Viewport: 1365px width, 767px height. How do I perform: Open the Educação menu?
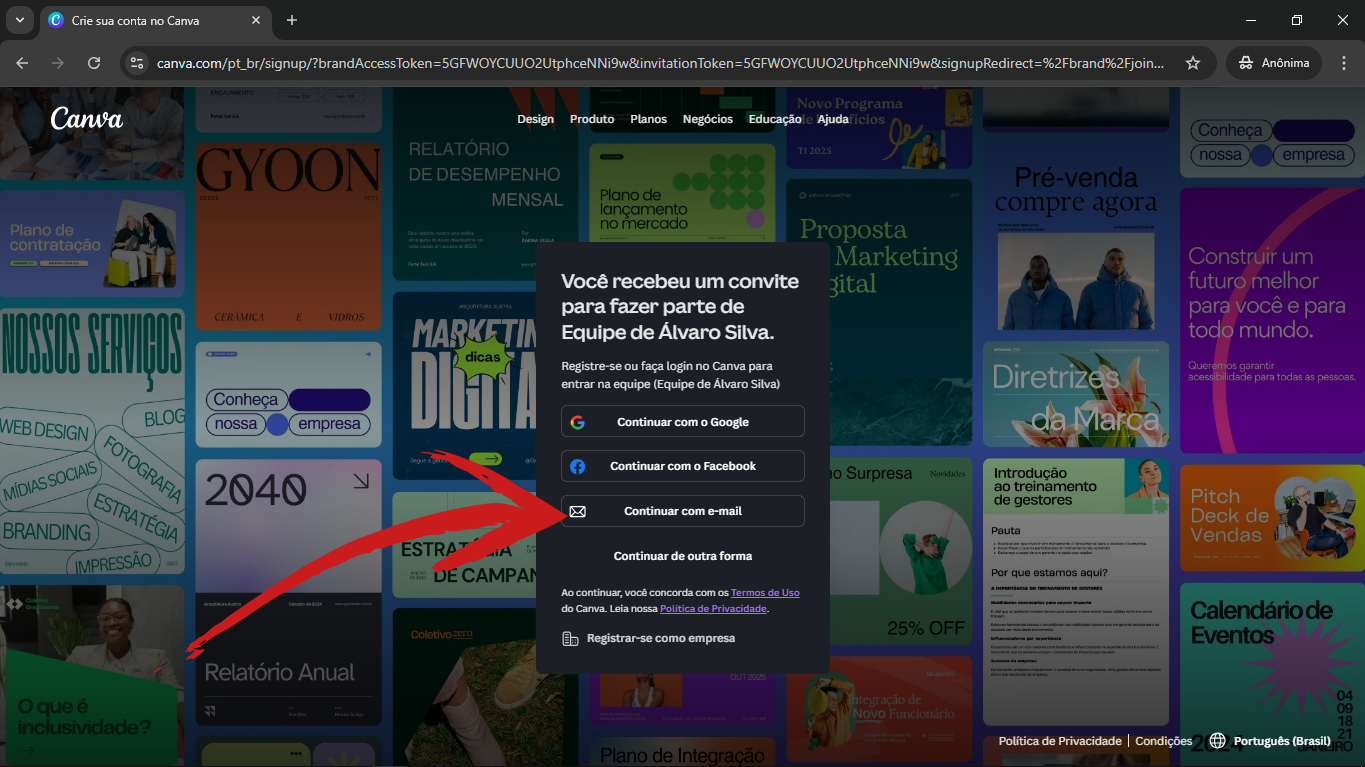775,119
